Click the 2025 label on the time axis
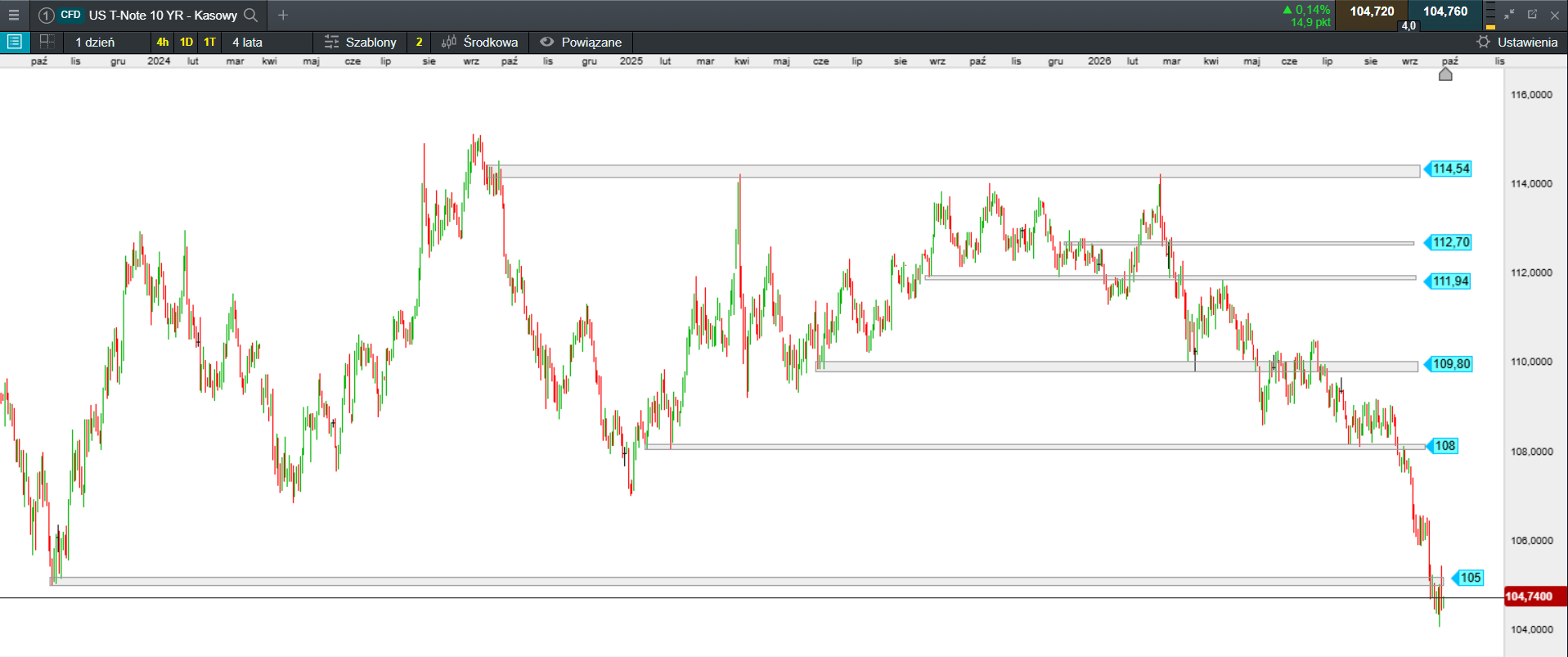This screenshot has width=1568, height=657. pyautogui.click(x=631, y=61)
